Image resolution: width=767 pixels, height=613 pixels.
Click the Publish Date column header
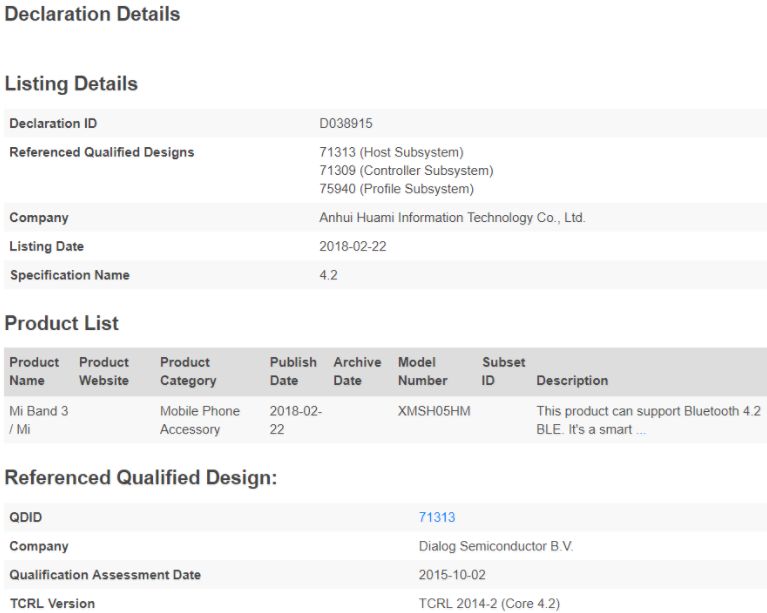tap(293, 371)
